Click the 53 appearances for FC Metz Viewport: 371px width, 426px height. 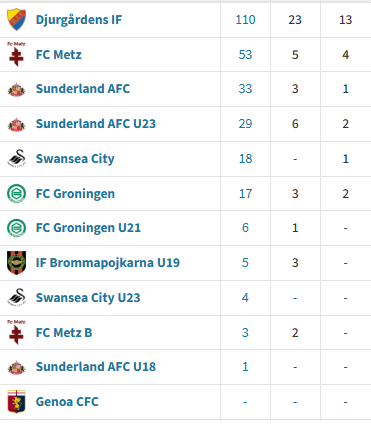(x=245, y=55)
